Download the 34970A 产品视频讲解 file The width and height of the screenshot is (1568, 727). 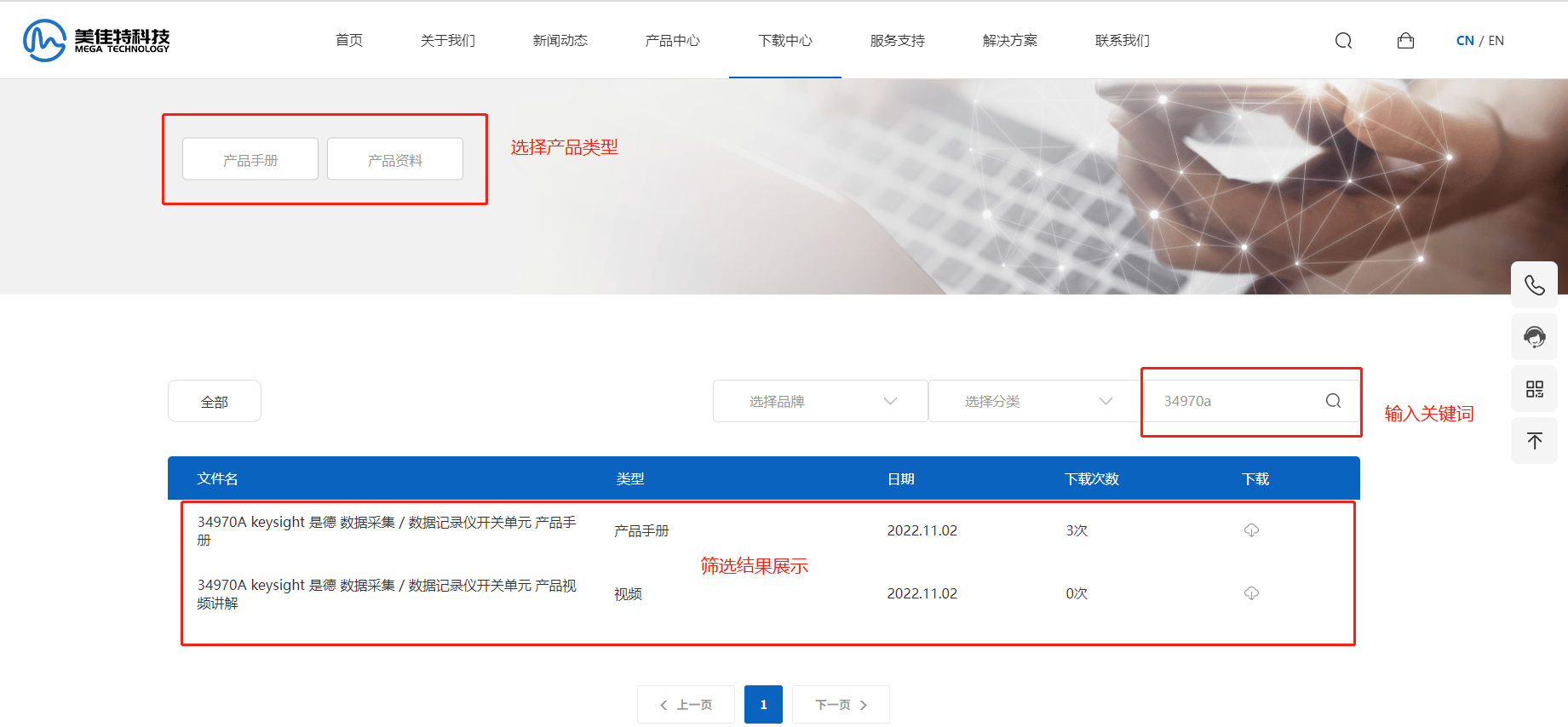click(1251, 593)
